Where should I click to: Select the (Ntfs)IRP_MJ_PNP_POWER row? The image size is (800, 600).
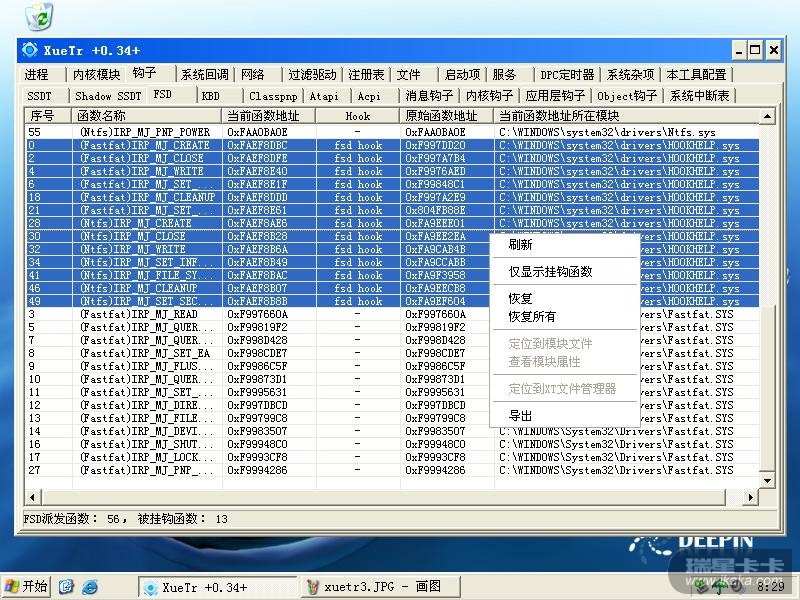pyautogui.click(x=392, y=132)
